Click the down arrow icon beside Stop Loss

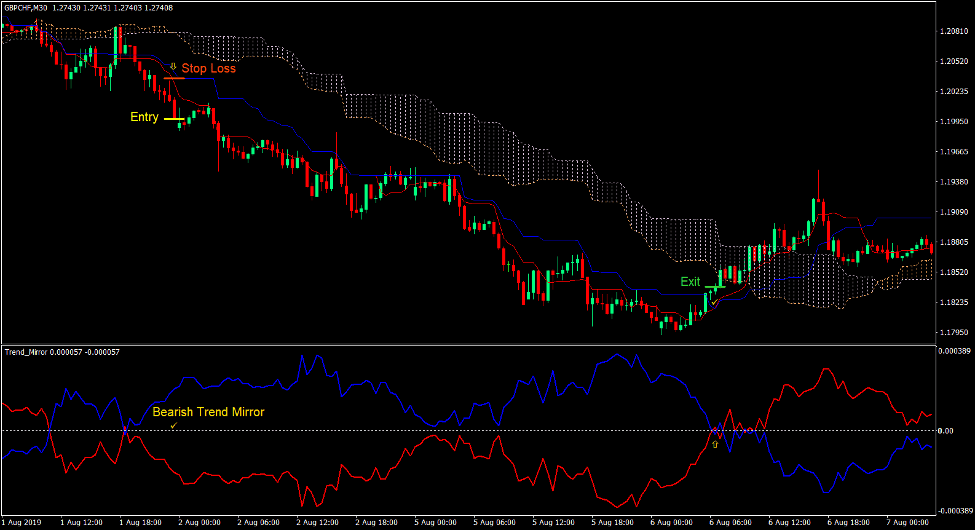(172, 67)
